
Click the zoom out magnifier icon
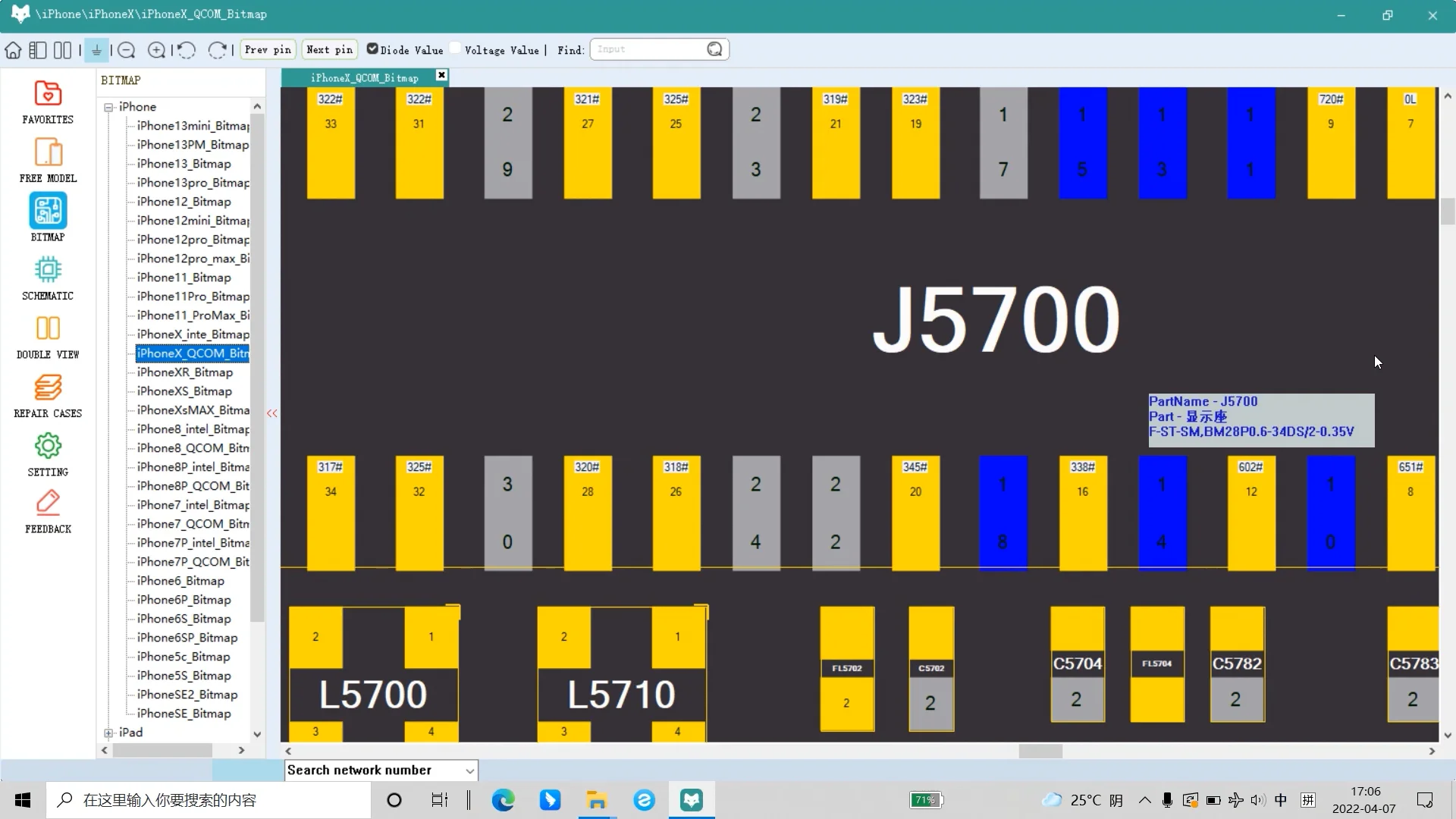(x=127, y=50)
